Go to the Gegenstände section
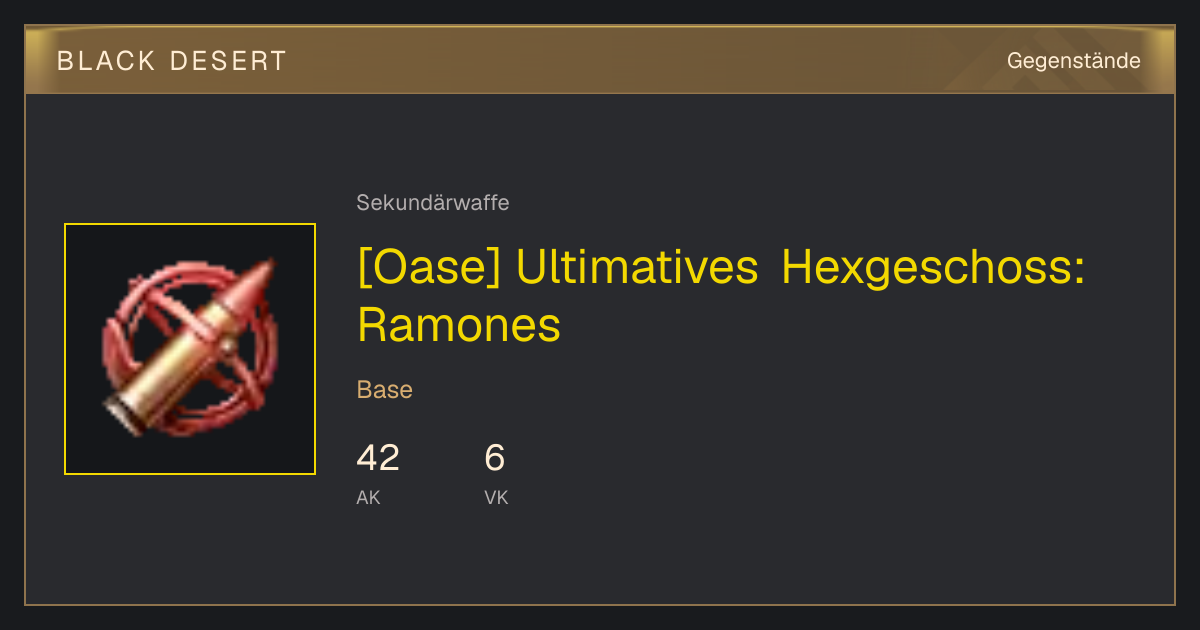The height and width of the screenshot is (630, 1200). (1073, 61)
